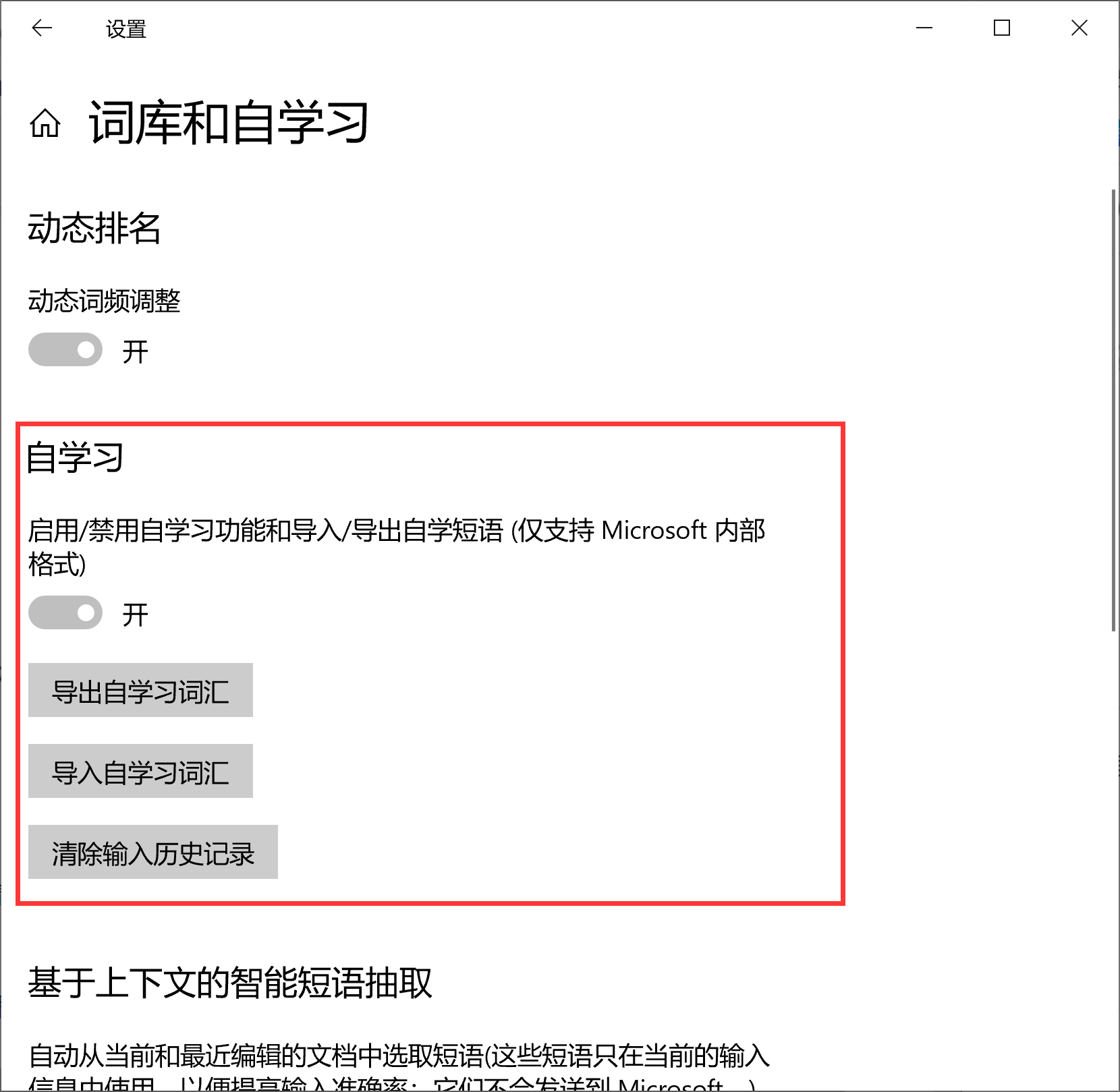Click 导出自学习词汇 button

[x=140, y=690]
